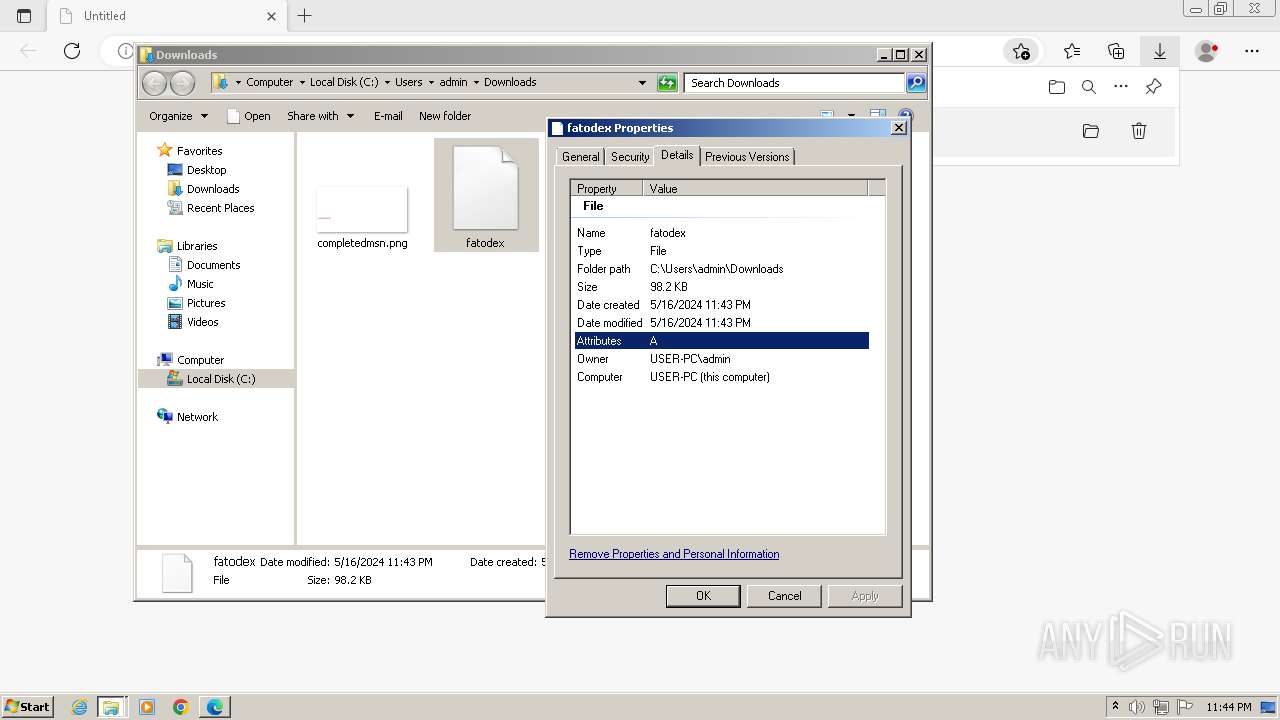This screenshot has width=1280, height=720.
Task: Switch to the Details tab
Action: (x=677, y=155)
